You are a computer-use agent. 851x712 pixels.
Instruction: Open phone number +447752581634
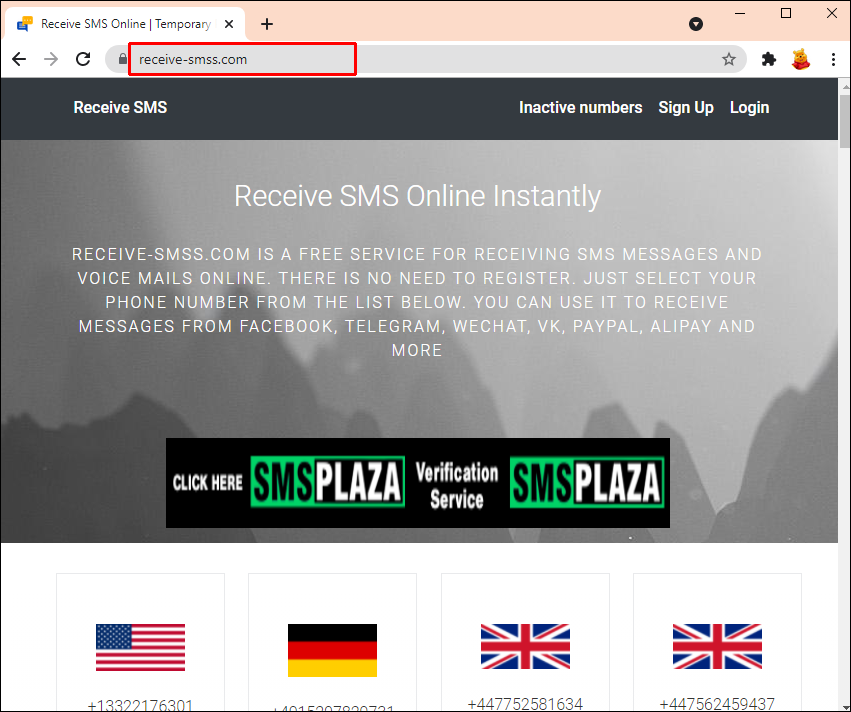tap(525, 704)
